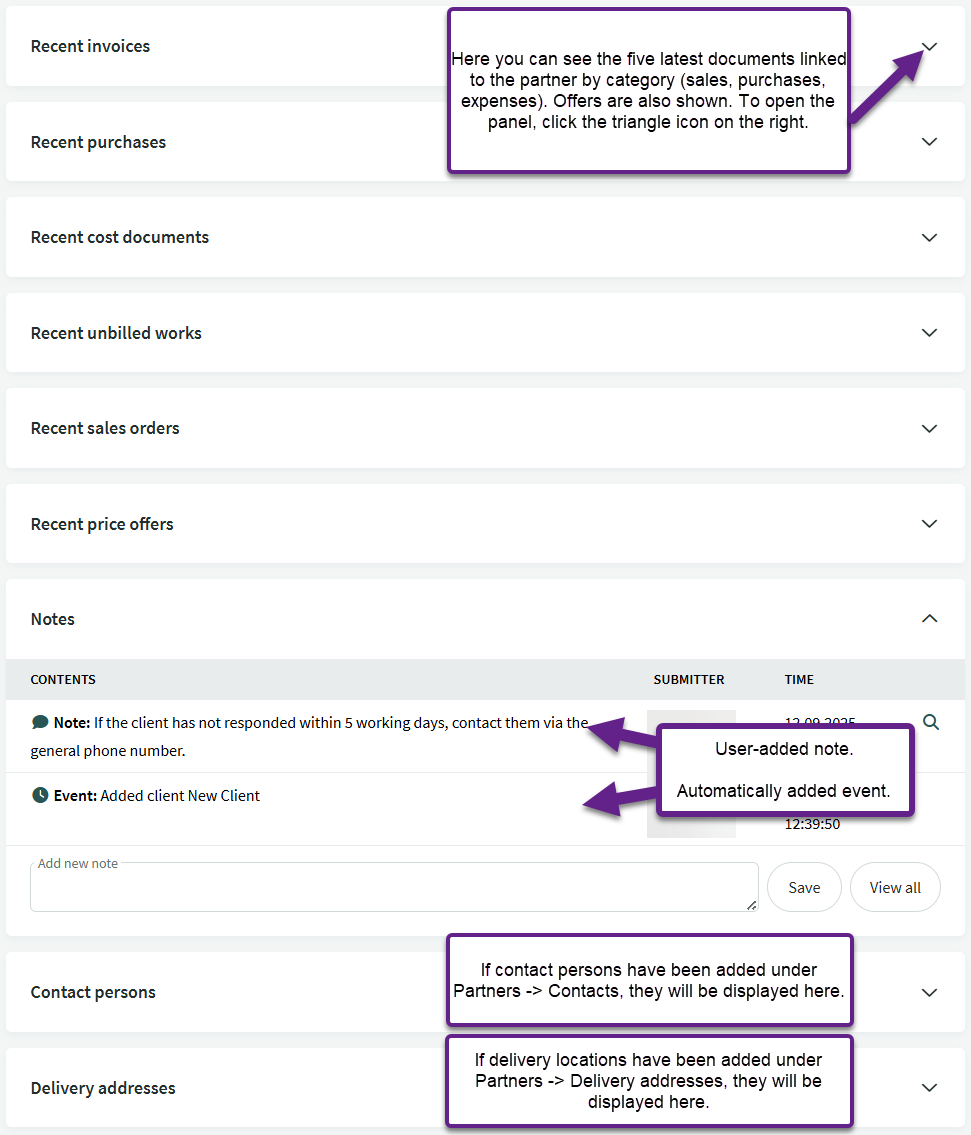Expand the Contact persons section
971x1135 pixels.
click(x=929, y=992)
